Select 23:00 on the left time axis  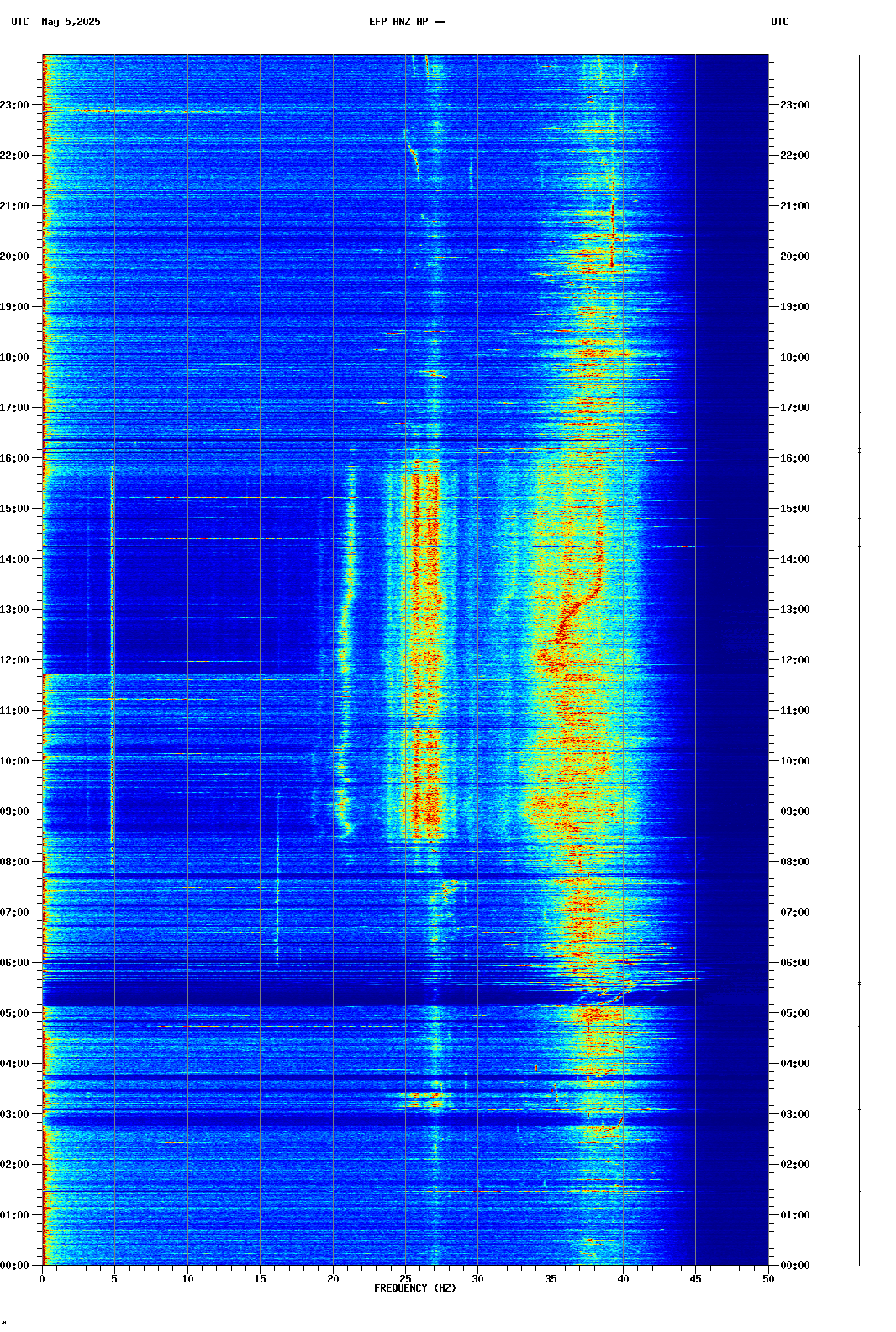tap(14, 105)
